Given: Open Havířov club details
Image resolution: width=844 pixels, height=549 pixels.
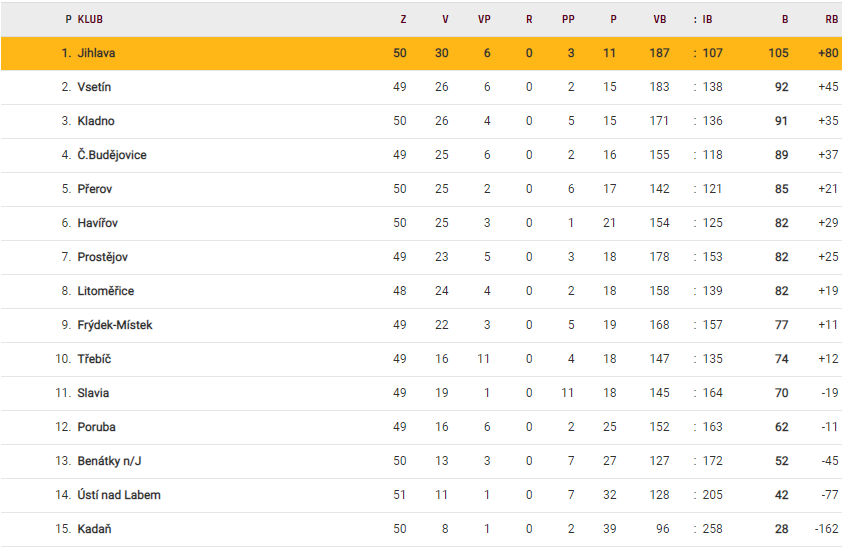Looking at the screenshot, I should (x=97, y=223).
